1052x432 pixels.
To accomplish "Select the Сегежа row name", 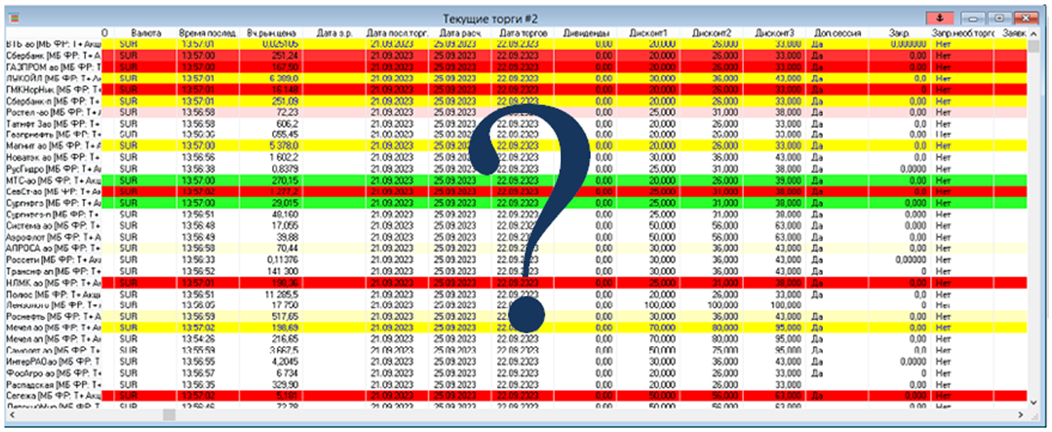I will (x=53, y=396).
